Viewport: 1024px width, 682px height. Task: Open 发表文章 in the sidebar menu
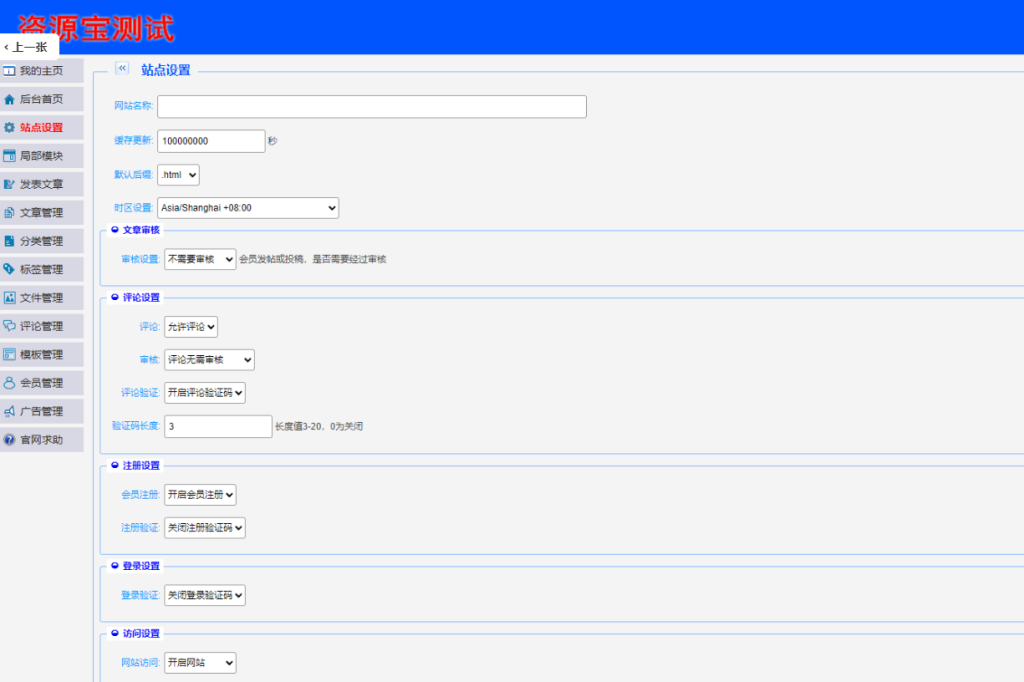pyautogui.click(x=41, y=185)
